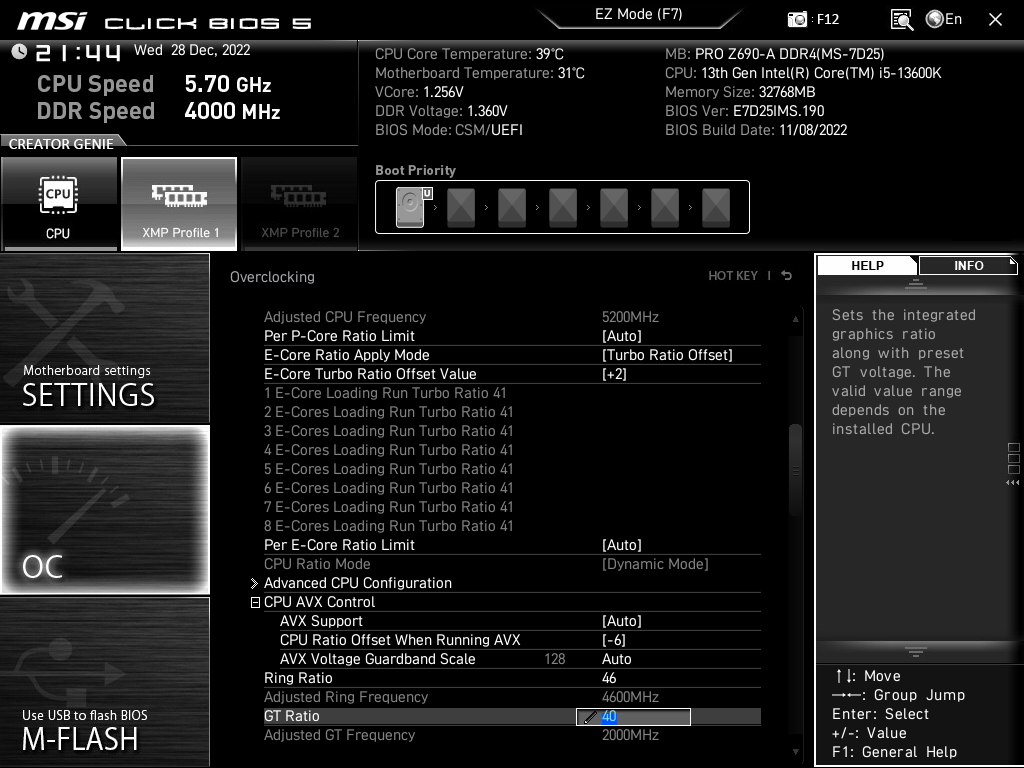Toggle the Creator Genie CPU button

pos(59,204)
